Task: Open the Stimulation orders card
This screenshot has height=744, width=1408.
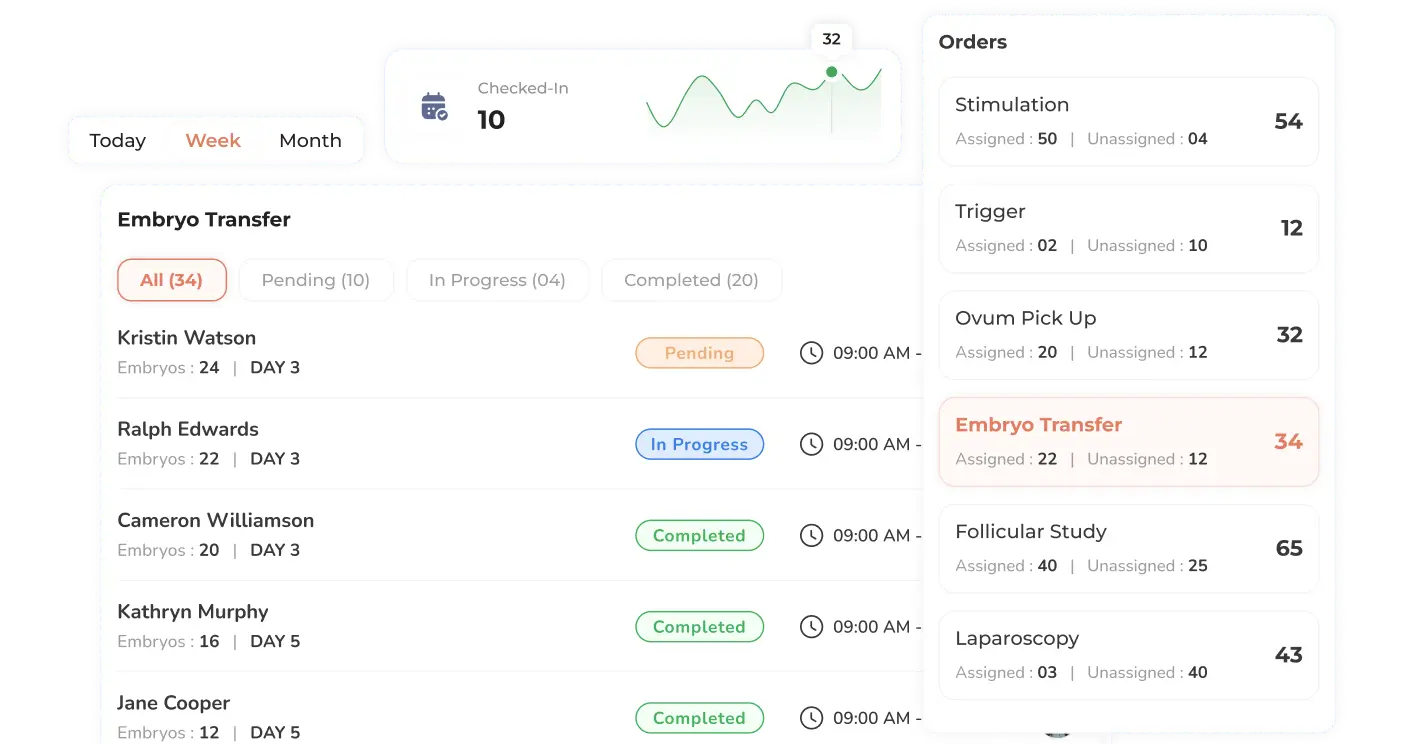Action: pos(1128,121)
